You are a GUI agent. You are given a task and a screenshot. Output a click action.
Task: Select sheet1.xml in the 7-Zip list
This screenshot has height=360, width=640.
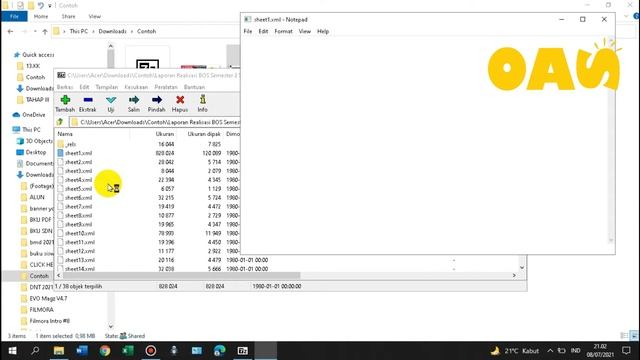[78, 153]
